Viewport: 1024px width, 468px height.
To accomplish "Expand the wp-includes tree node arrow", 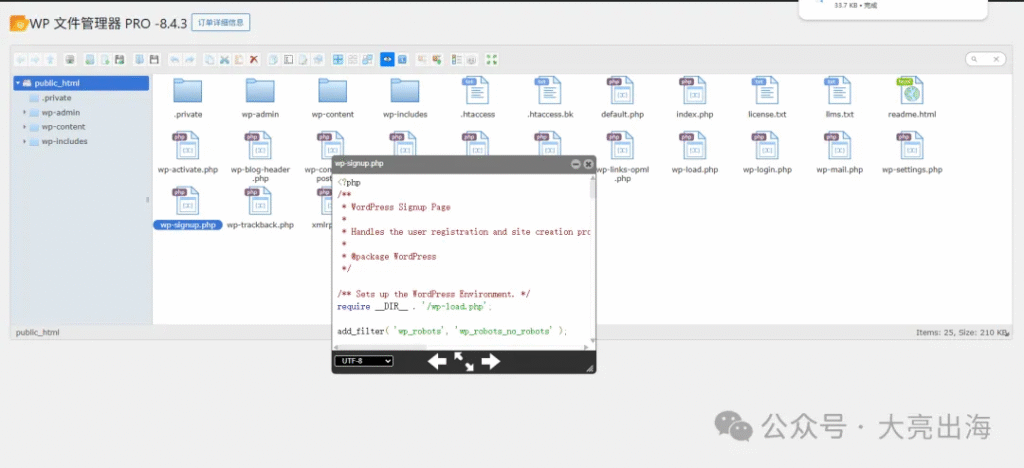I will tap(24, 141).
